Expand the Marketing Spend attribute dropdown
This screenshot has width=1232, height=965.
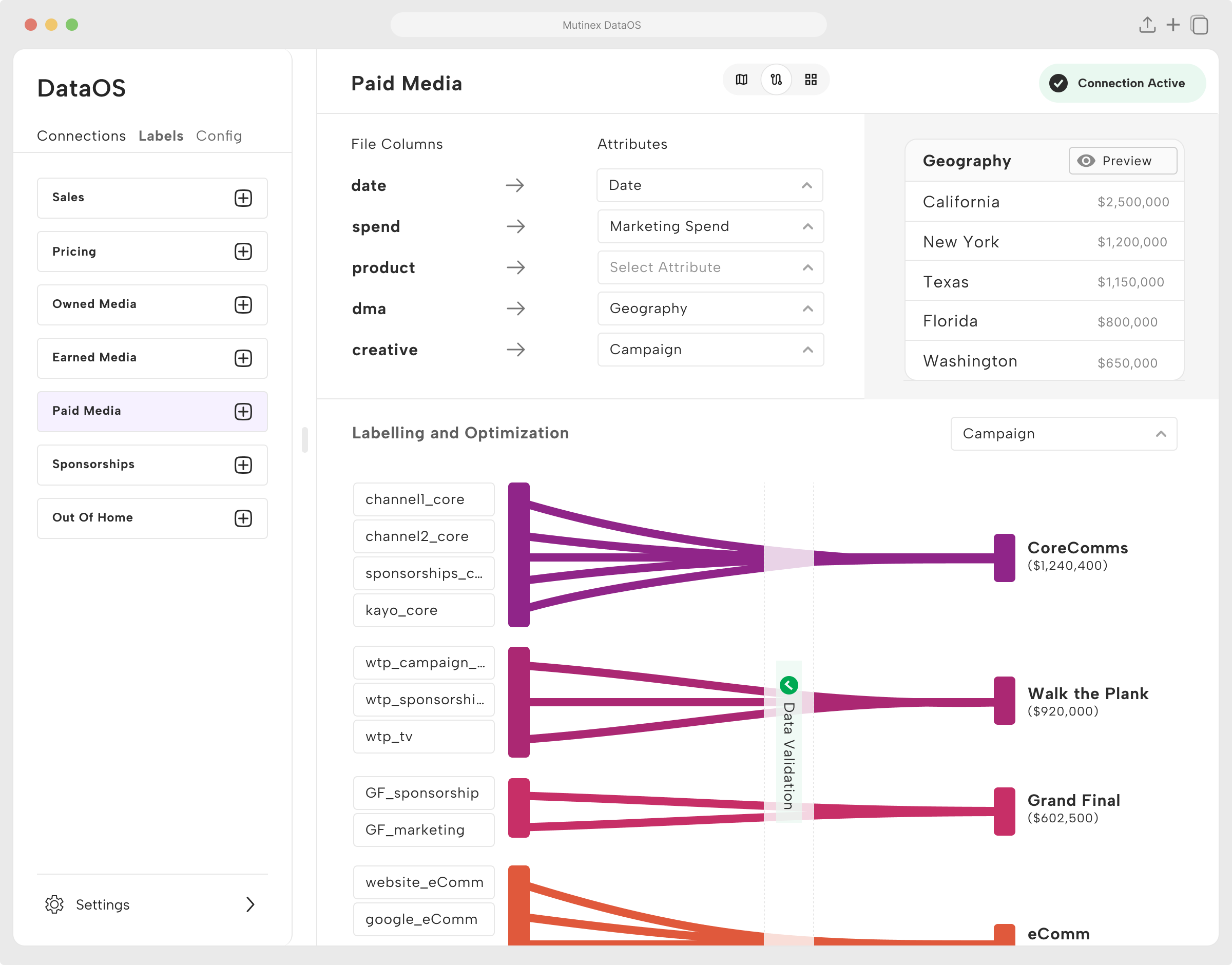point(710,226)
